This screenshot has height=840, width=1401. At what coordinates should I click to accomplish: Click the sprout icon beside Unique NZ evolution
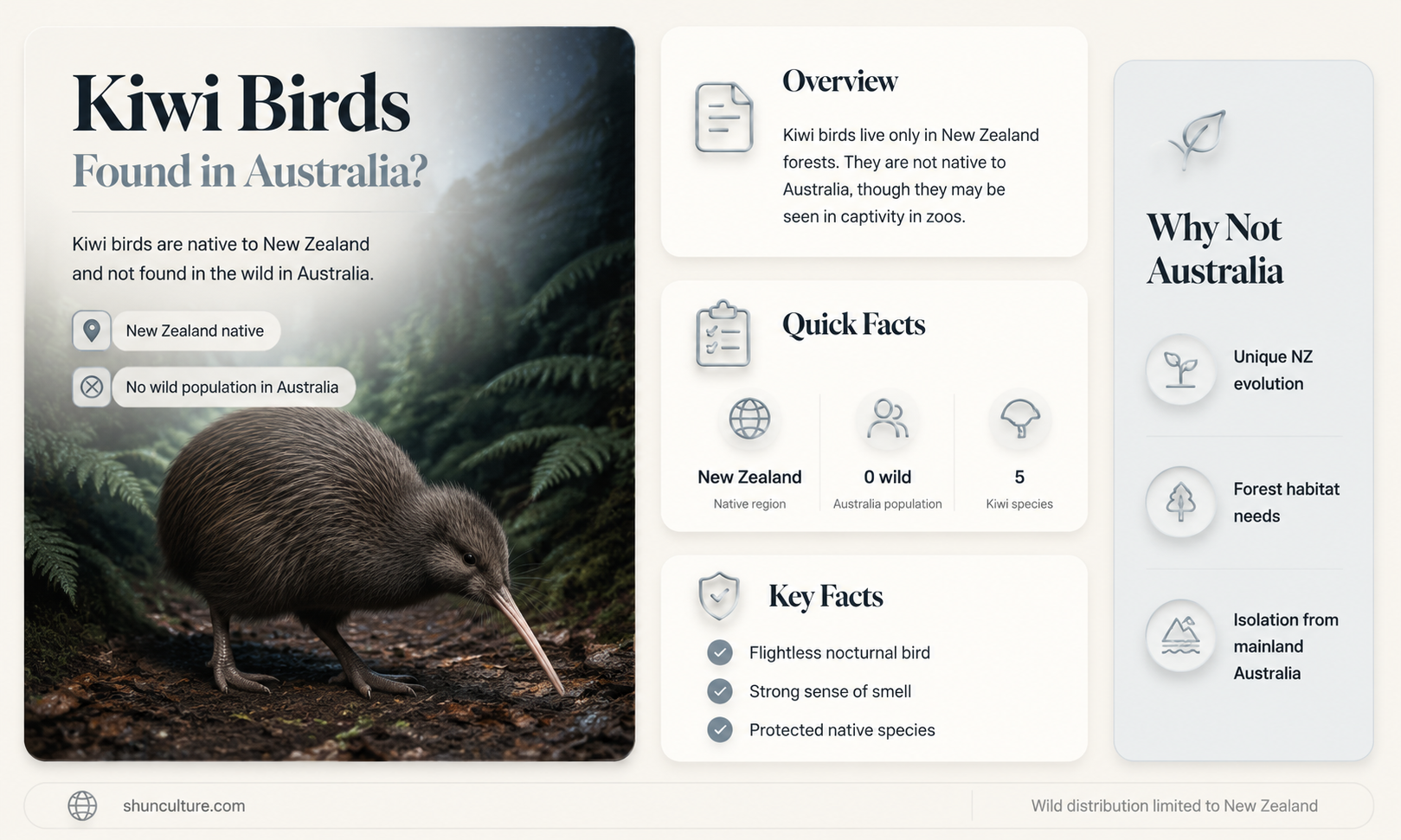coord(1180,369)
